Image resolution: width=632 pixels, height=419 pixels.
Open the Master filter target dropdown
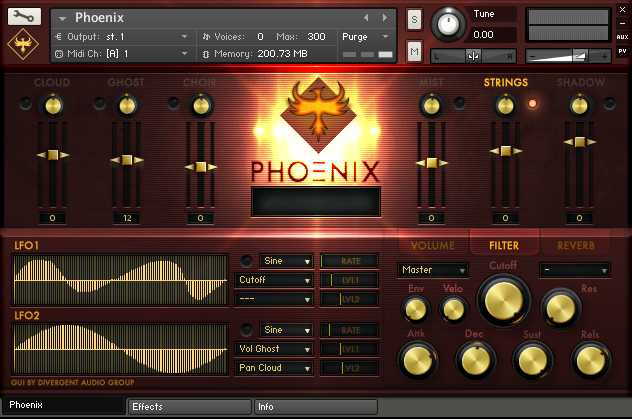coord(432,270)
